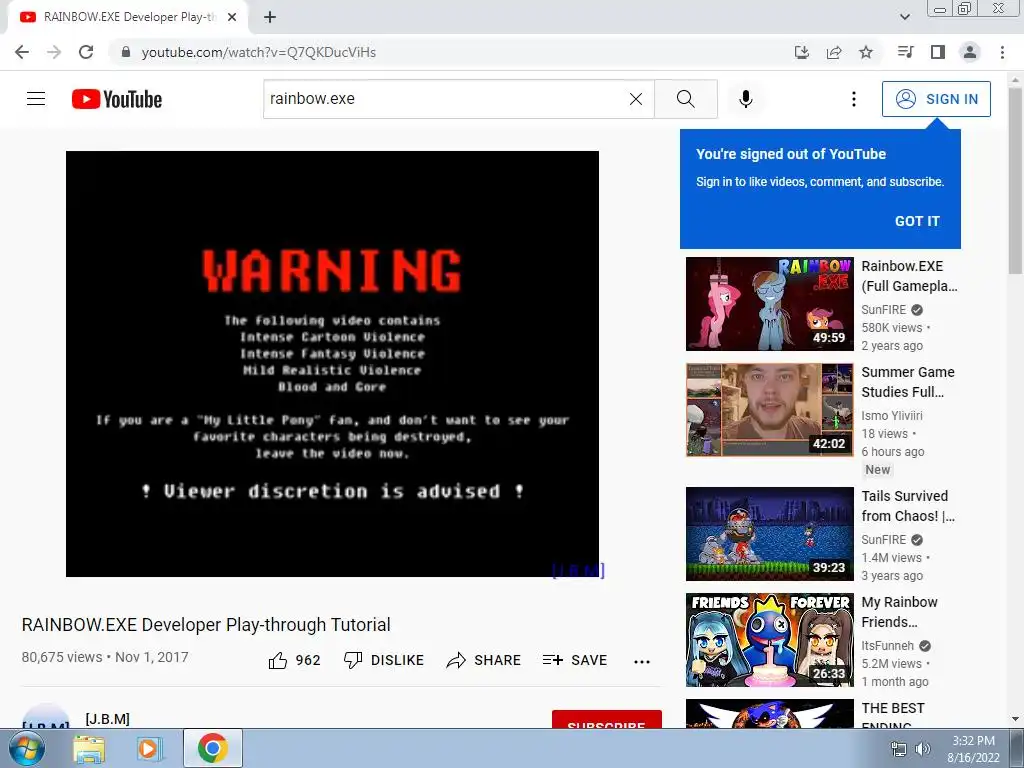
Task: Open Summer Game Studies video thumbnail
Action: pyautogui.click(x=769, y=409)
